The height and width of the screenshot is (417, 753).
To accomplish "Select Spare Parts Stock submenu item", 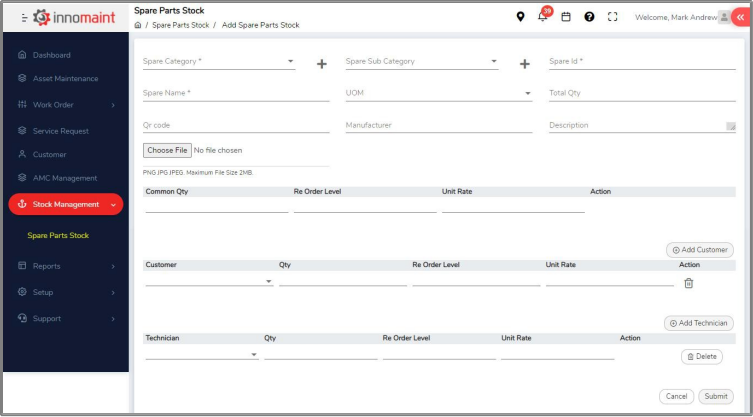I will 58,235.
